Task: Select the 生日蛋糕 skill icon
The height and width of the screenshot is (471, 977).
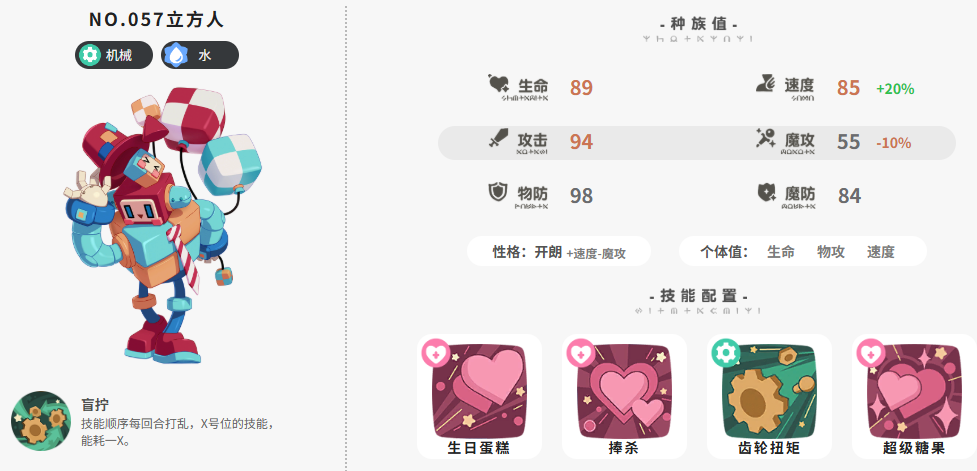Action: (479, 391)
